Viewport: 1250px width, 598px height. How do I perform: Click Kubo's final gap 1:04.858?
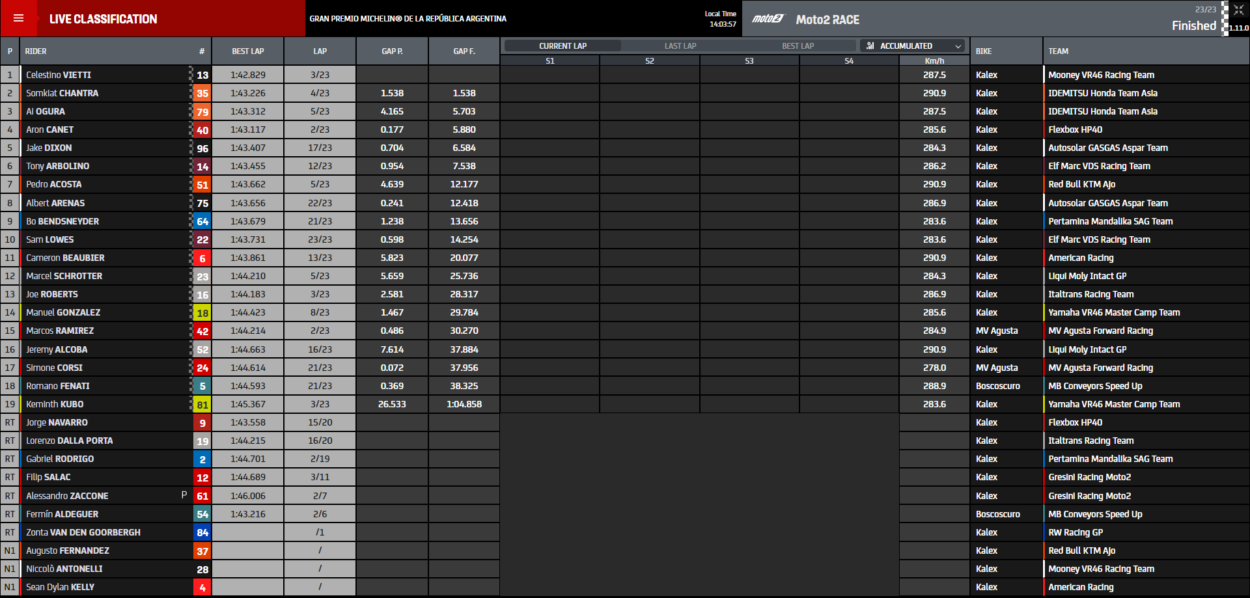pos(464,404)
